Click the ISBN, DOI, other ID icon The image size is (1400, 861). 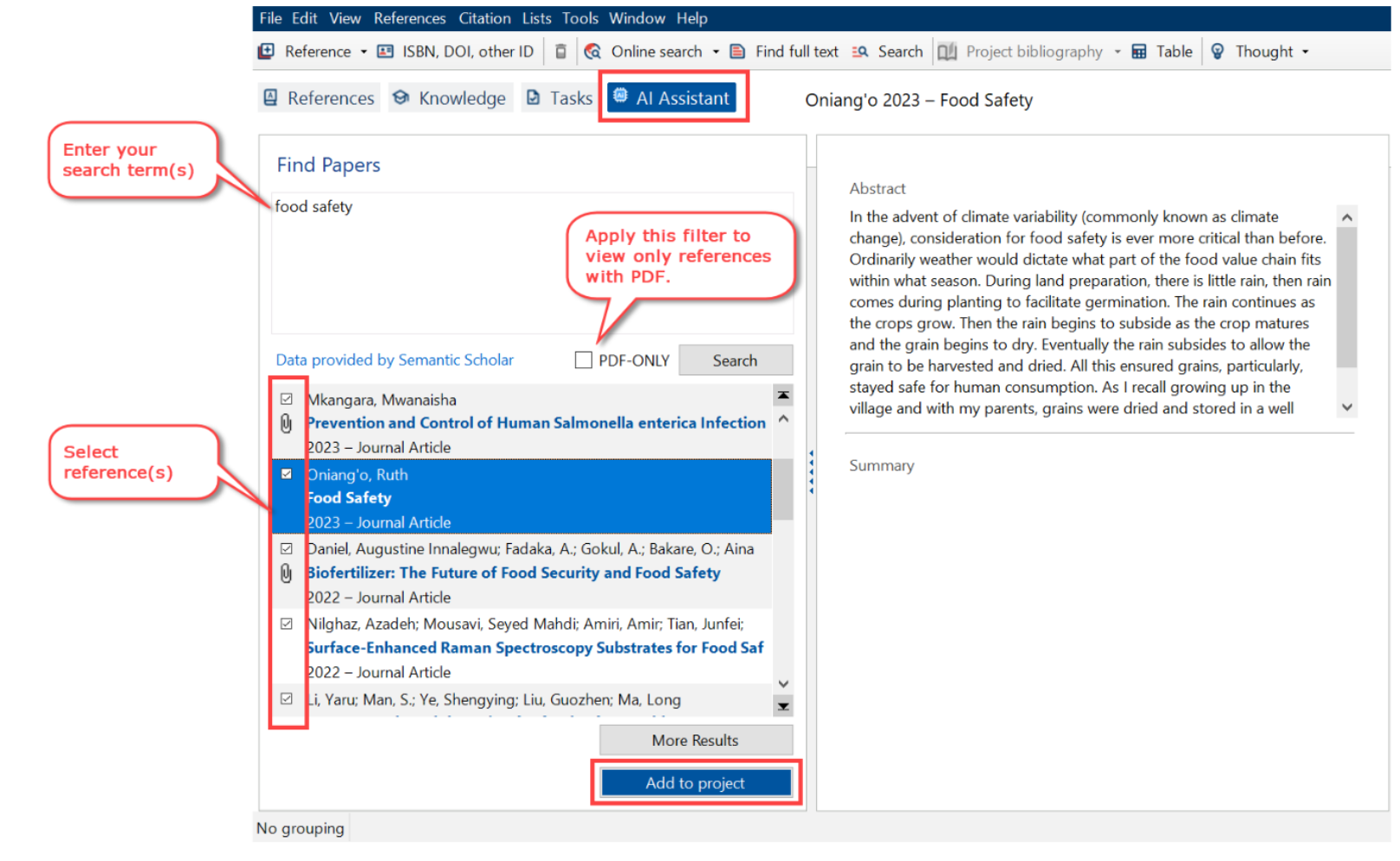[x=386, y=51]
